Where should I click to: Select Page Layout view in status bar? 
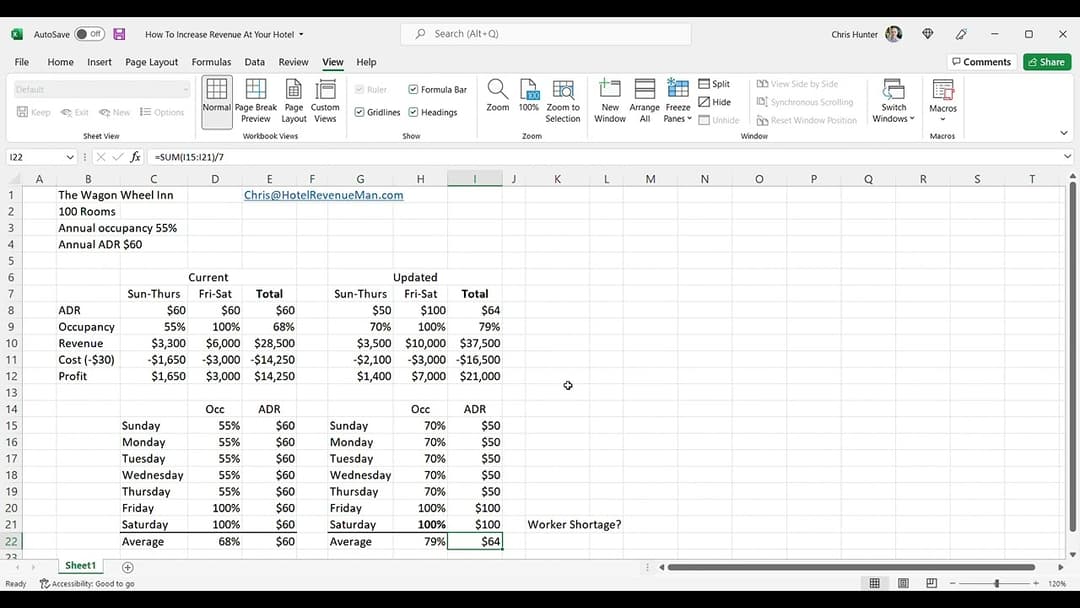(x=903, y=583)
